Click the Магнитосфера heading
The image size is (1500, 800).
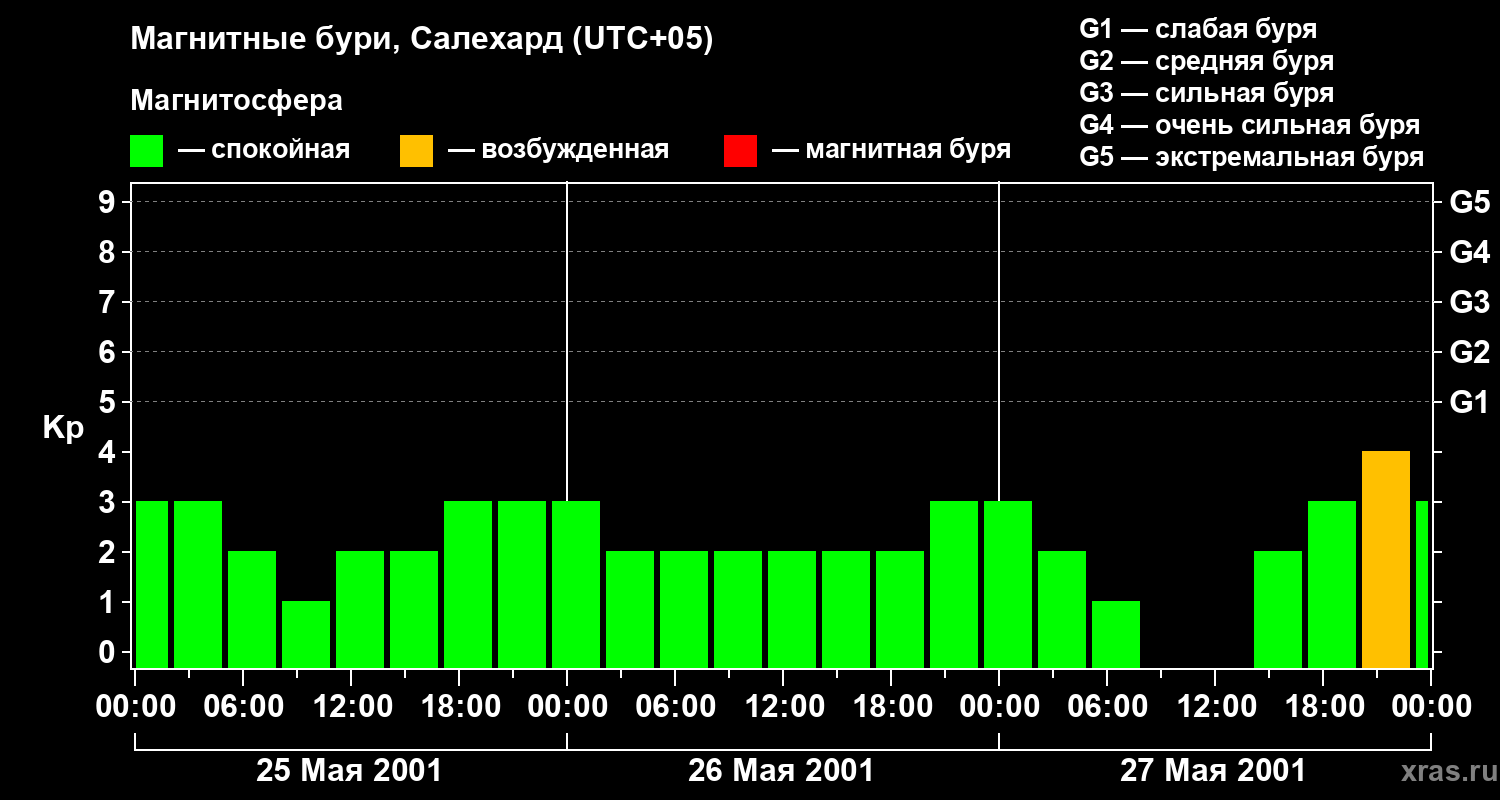pos(236,101)
